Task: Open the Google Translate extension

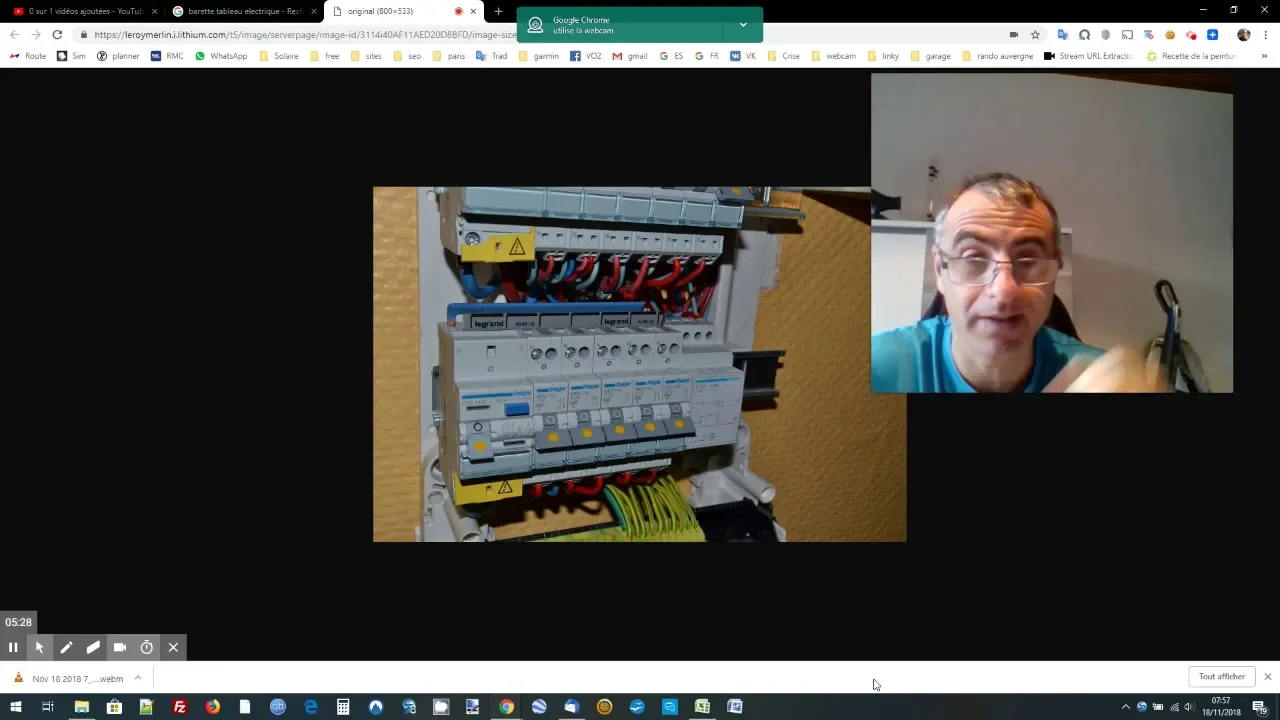Action: click(x=1063, y=34)
